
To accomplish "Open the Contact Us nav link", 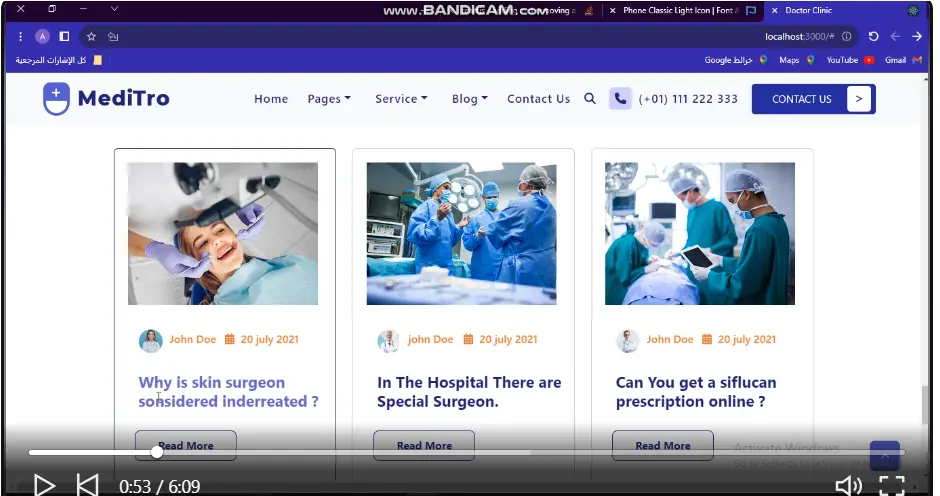I will pyautogui.click(x=538, y=99).
